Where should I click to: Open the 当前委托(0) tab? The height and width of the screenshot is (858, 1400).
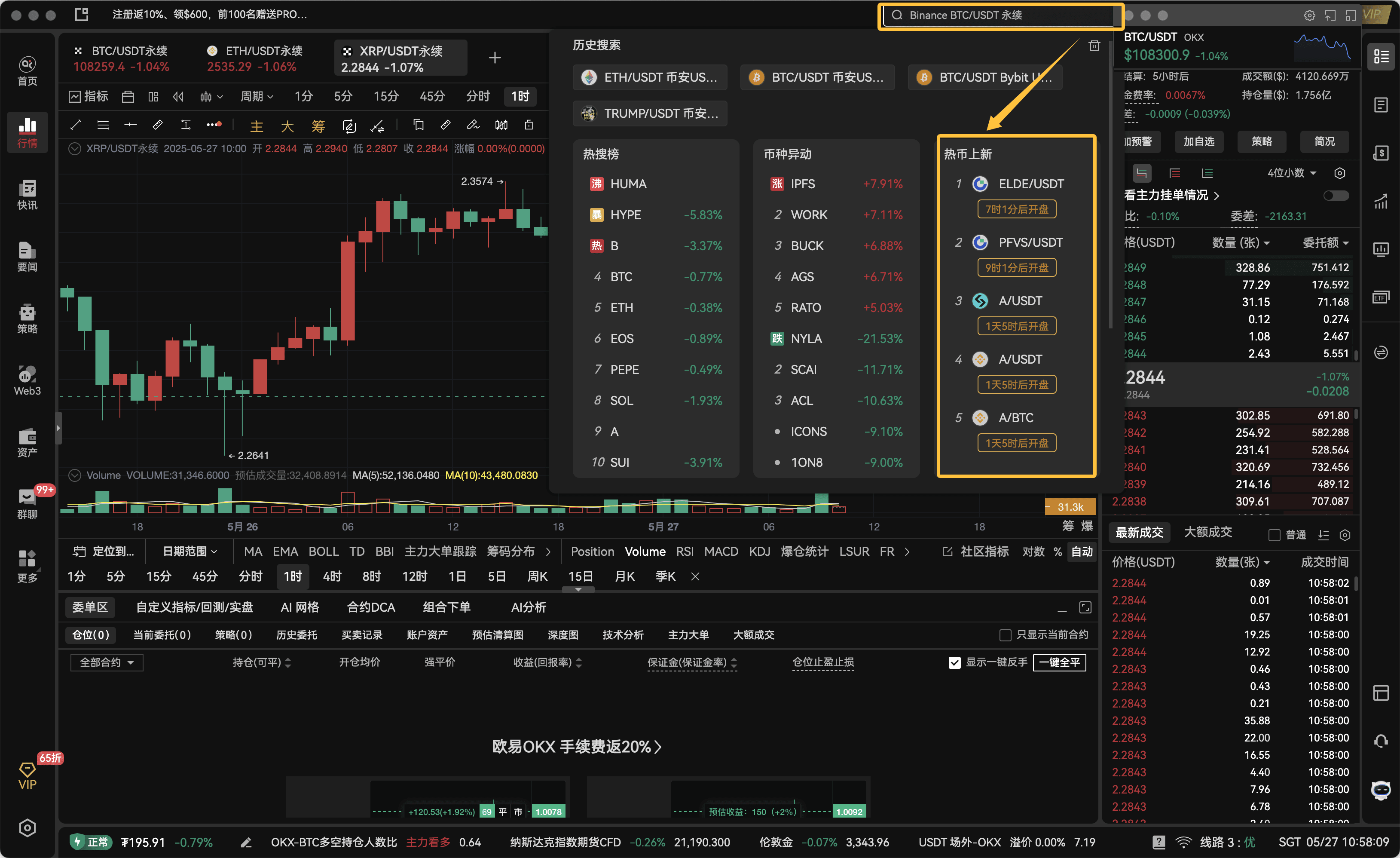pos(162,635)
